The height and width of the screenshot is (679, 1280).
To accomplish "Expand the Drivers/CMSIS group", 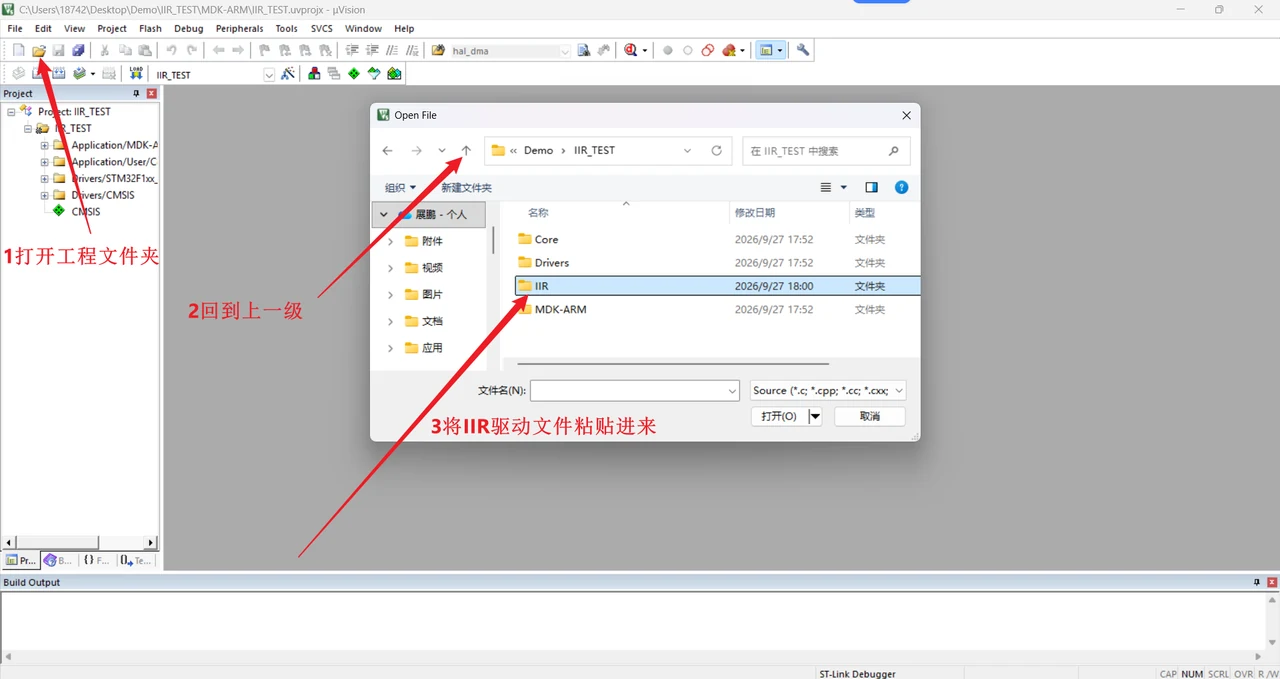I will [44, 195].
